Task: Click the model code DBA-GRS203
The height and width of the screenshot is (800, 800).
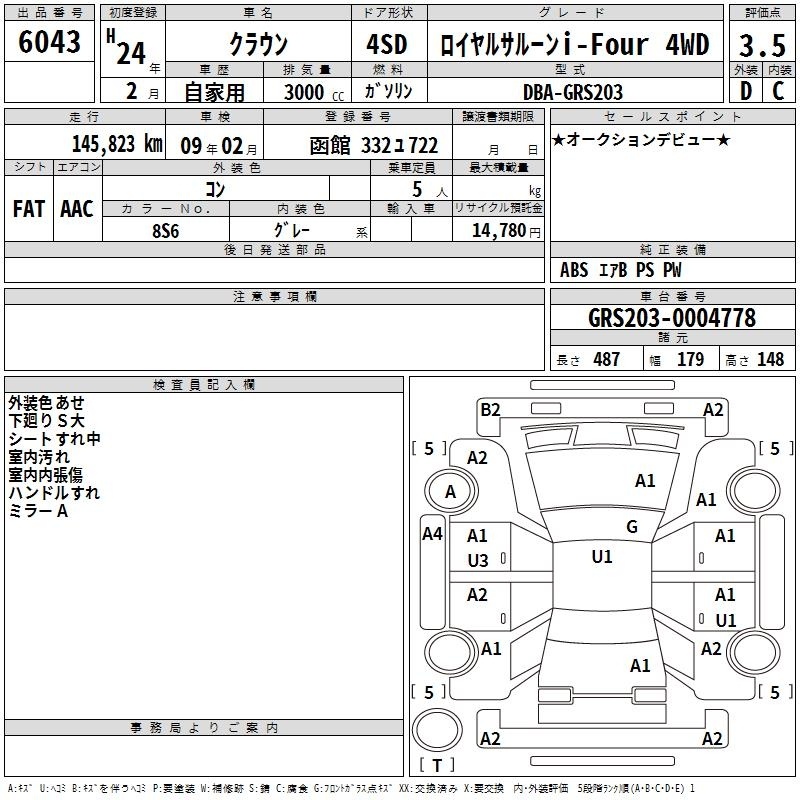Action: tap(572, 92)
